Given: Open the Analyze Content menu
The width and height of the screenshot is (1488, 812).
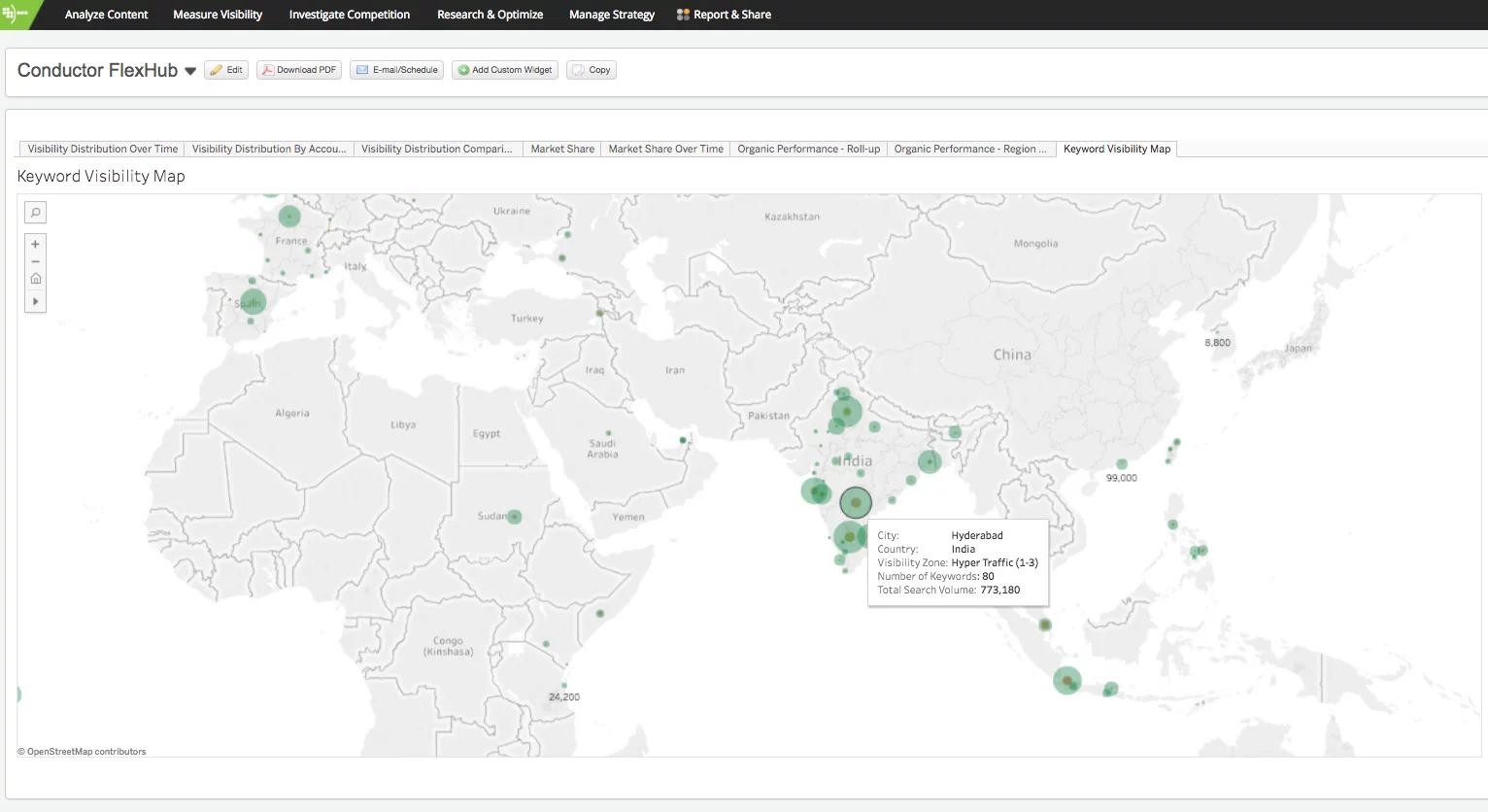Looking at the screenshot, I should point(106,15).
